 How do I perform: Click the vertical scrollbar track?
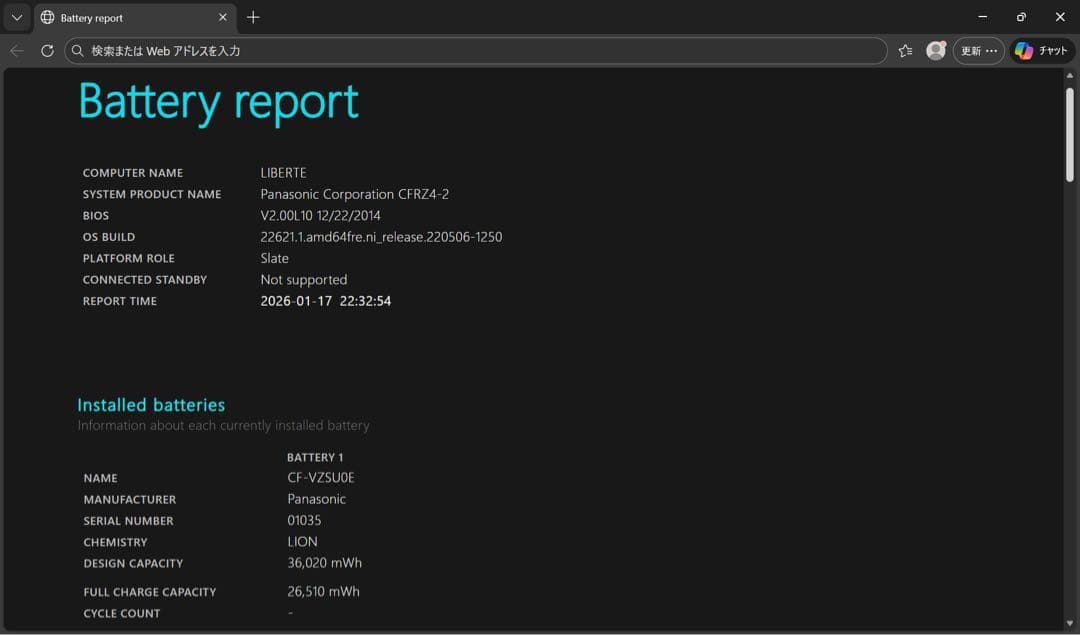click(x=1072, y=350)
